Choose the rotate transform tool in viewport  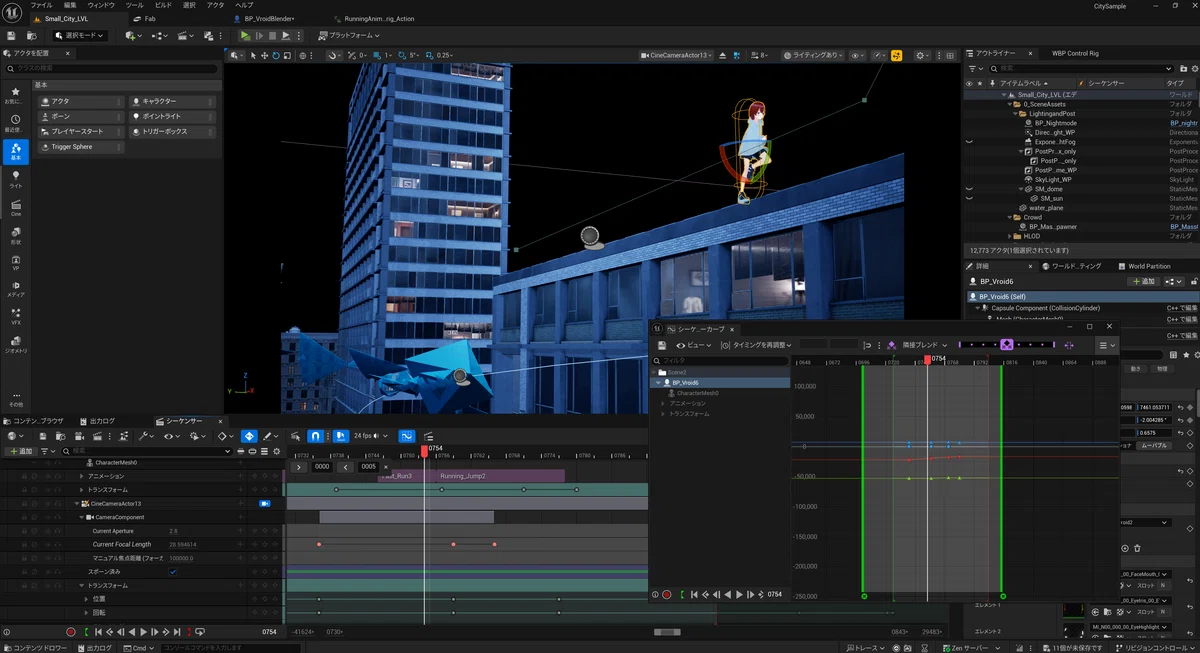coord(276,55)
